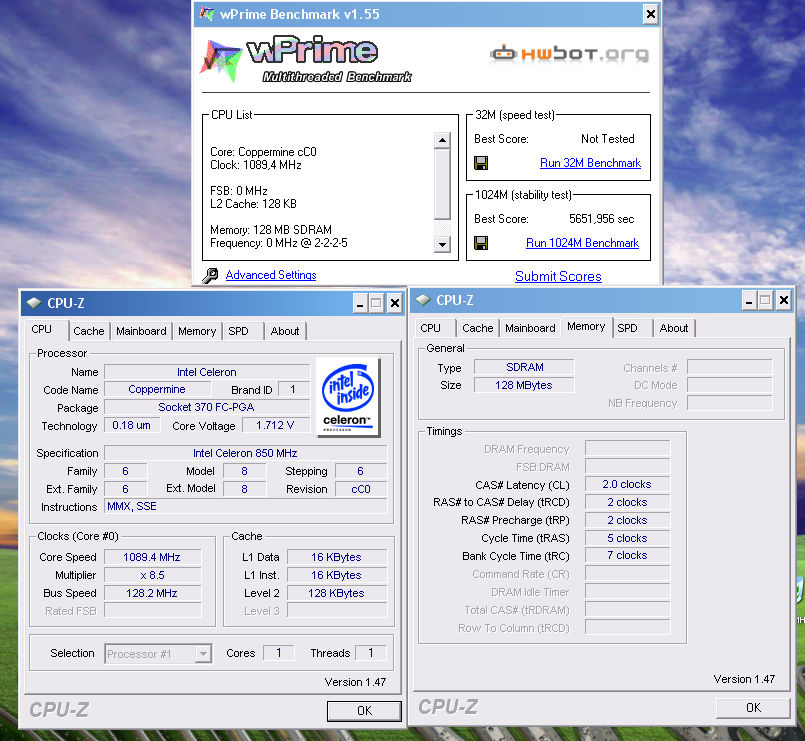Image resolution: width=805 pixels, height=741 pixels.
Task: Click the wPrime logo image
Action: [306, 59]
